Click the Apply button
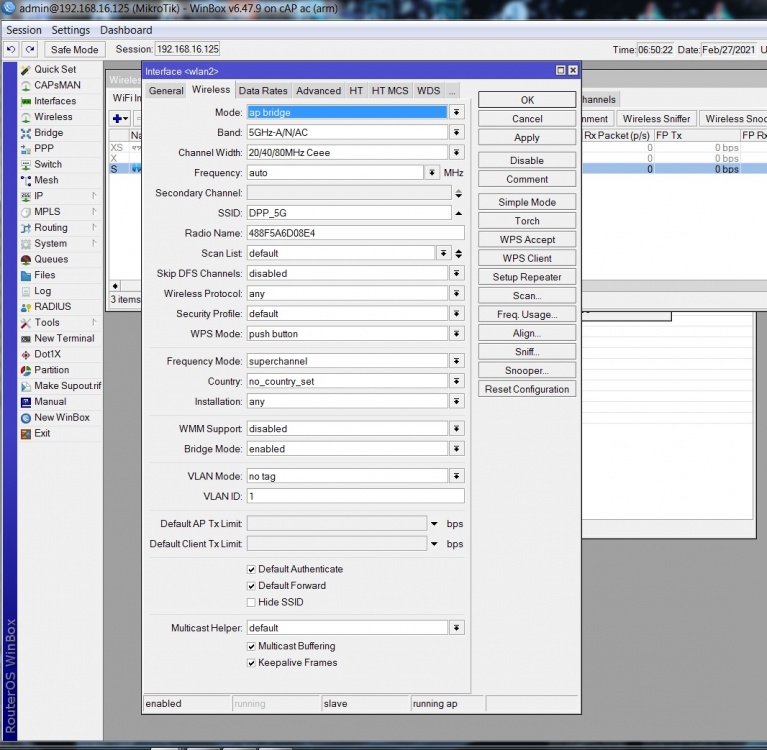The image size is (767, 750). (526, 138)
